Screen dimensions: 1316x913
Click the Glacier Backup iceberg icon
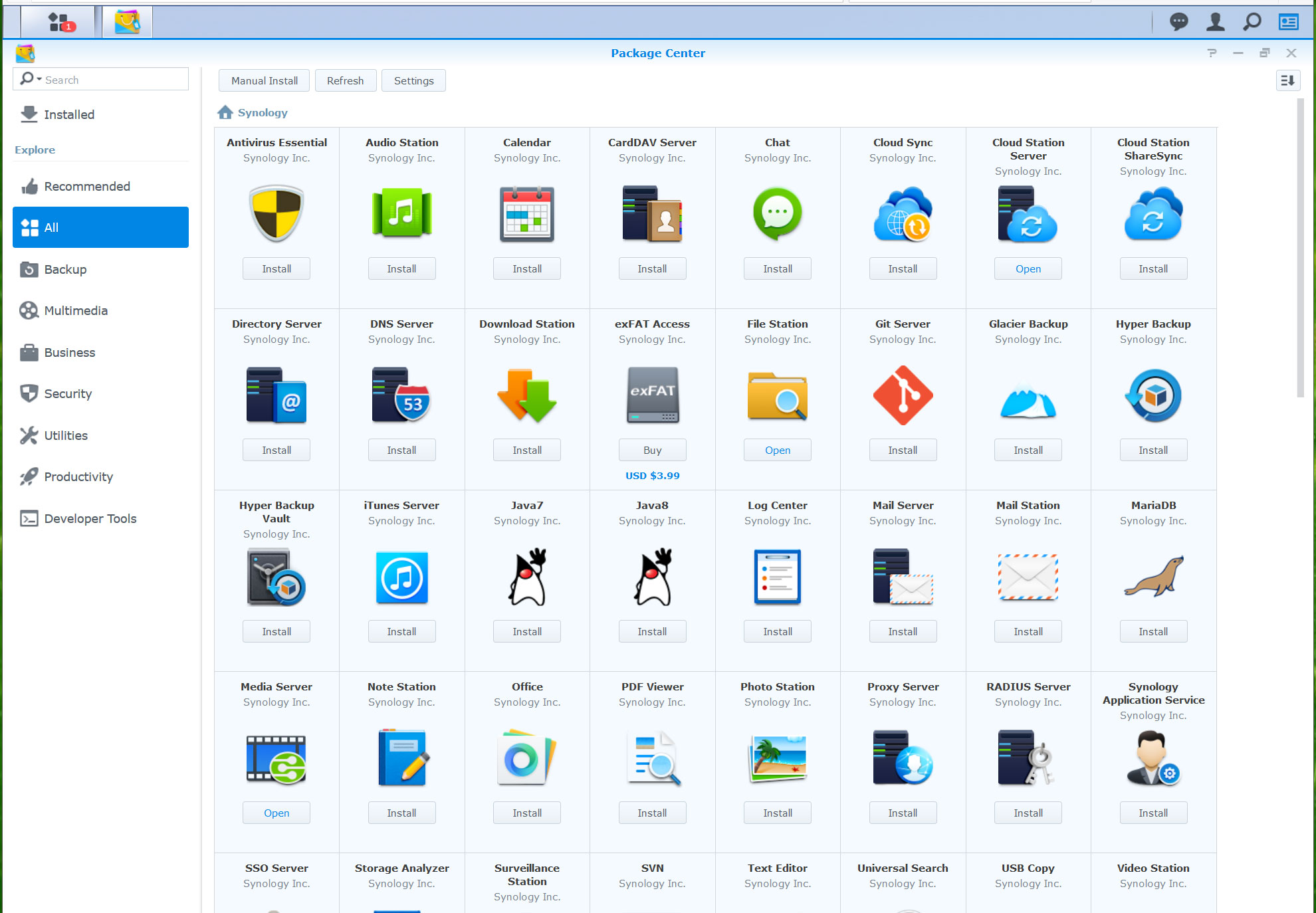[1028, 399]
